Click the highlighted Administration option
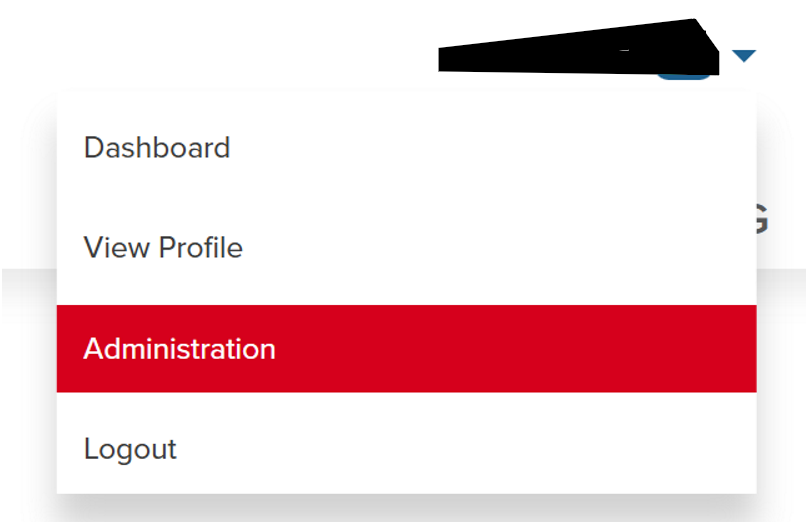Screen dimensions: 806x522 [x=180, y=349]
